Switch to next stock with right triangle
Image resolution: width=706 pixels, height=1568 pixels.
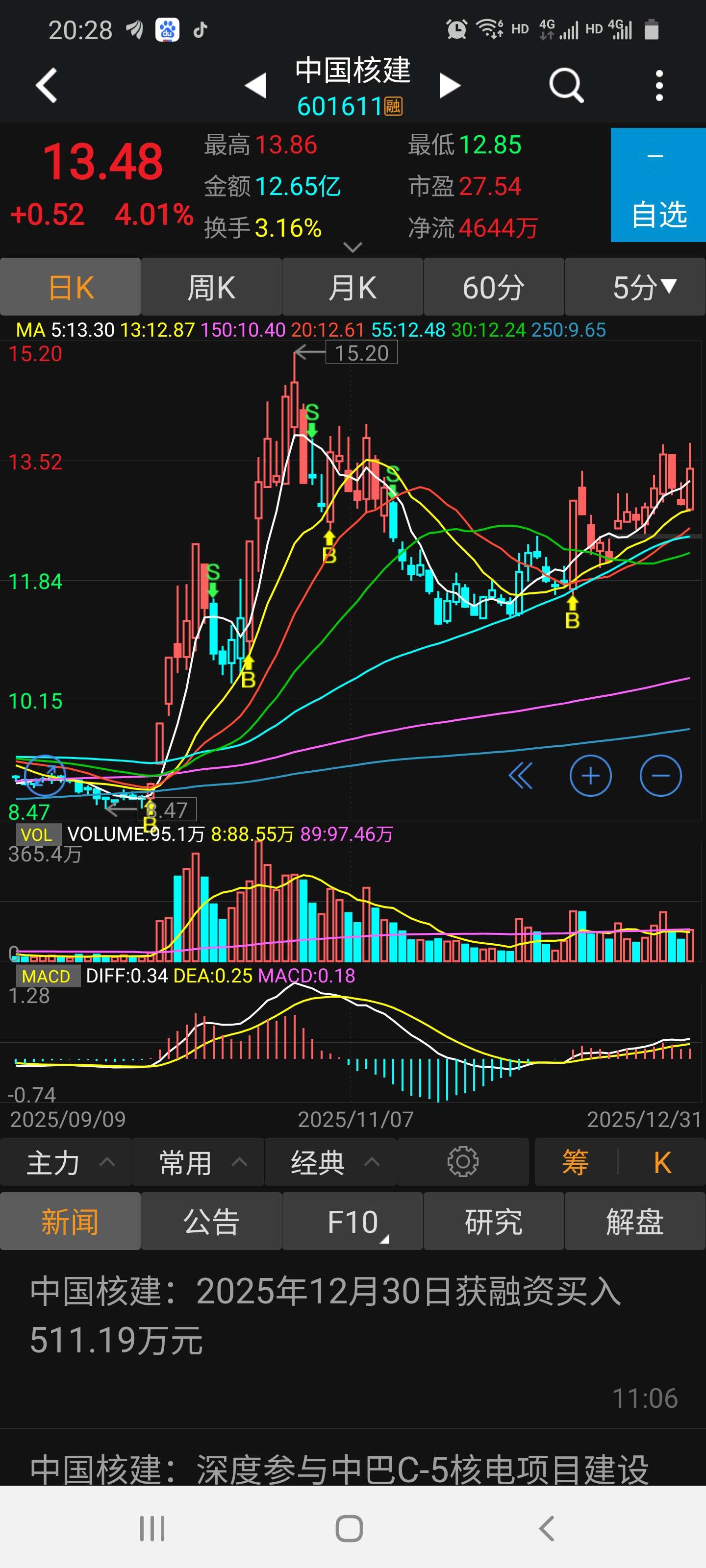[x=450, y=85]
